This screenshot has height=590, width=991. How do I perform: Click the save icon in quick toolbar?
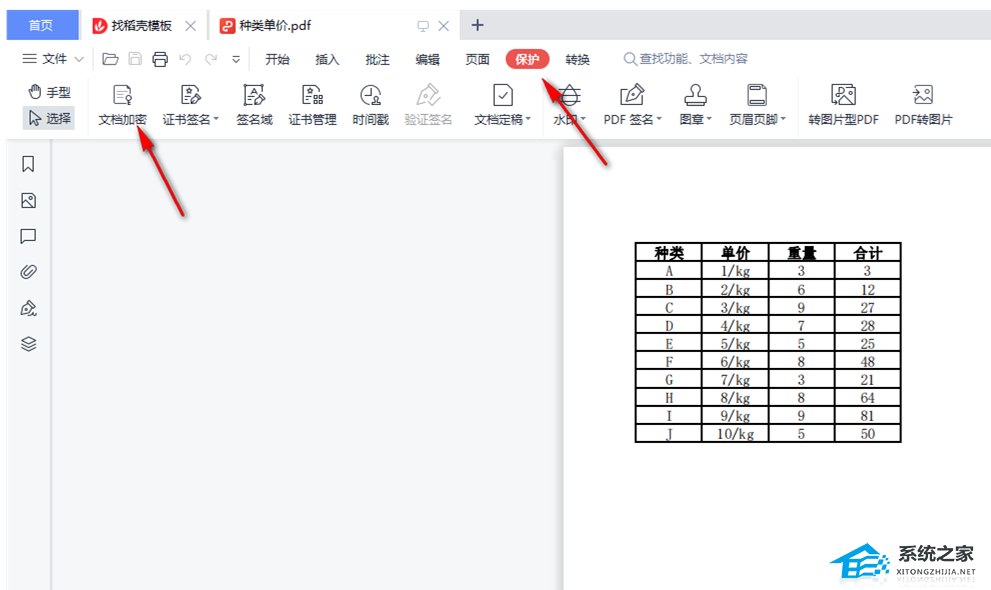click(x=135, y=59)
